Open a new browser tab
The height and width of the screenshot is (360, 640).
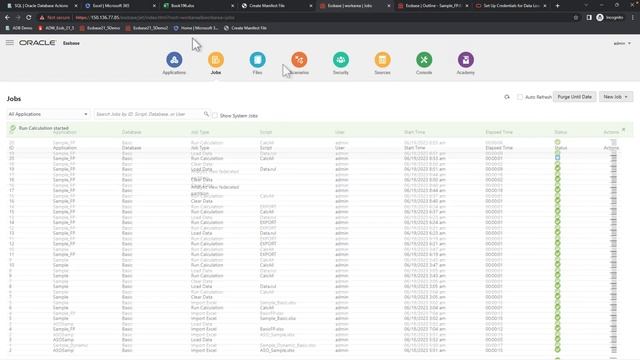(558, 6)
